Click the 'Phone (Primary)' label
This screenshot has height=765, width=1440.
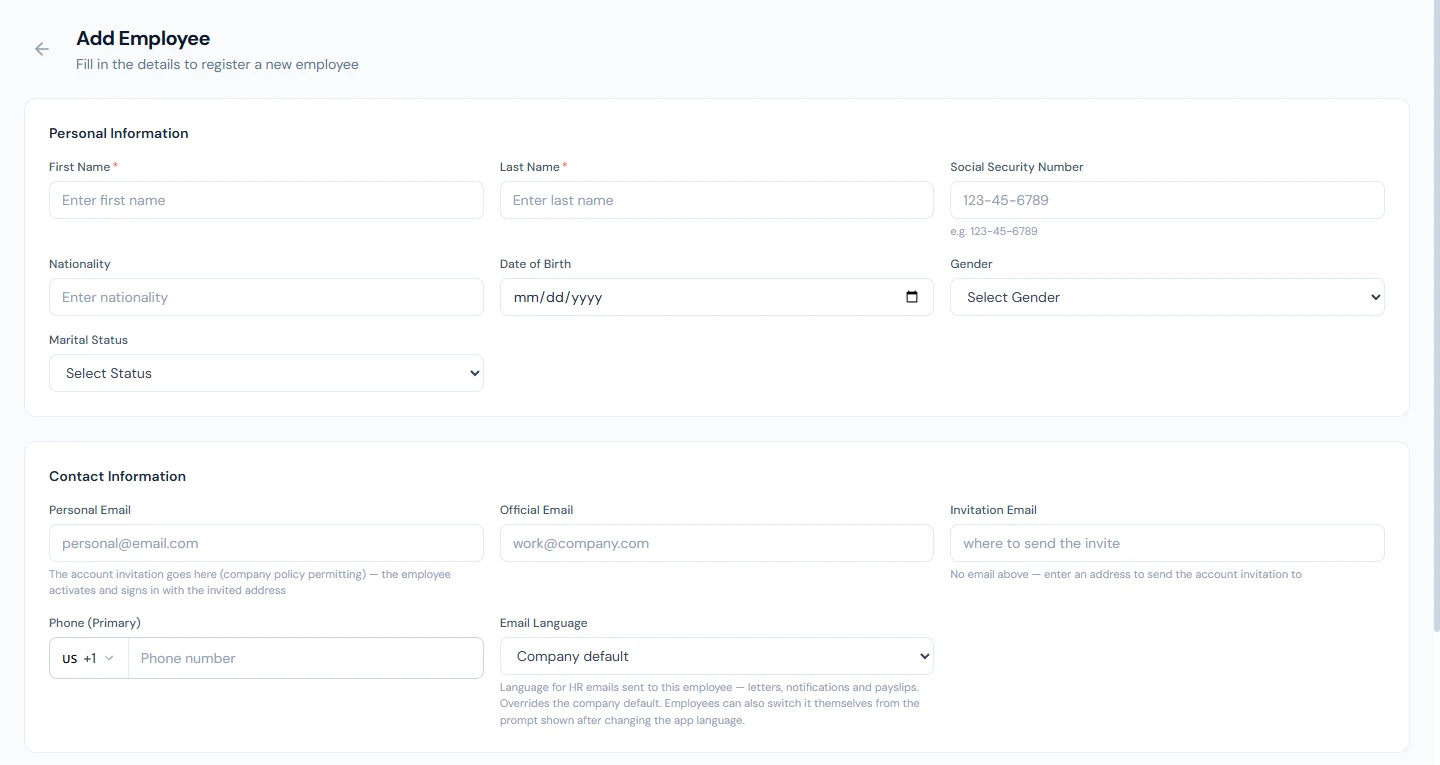[95, 623]
